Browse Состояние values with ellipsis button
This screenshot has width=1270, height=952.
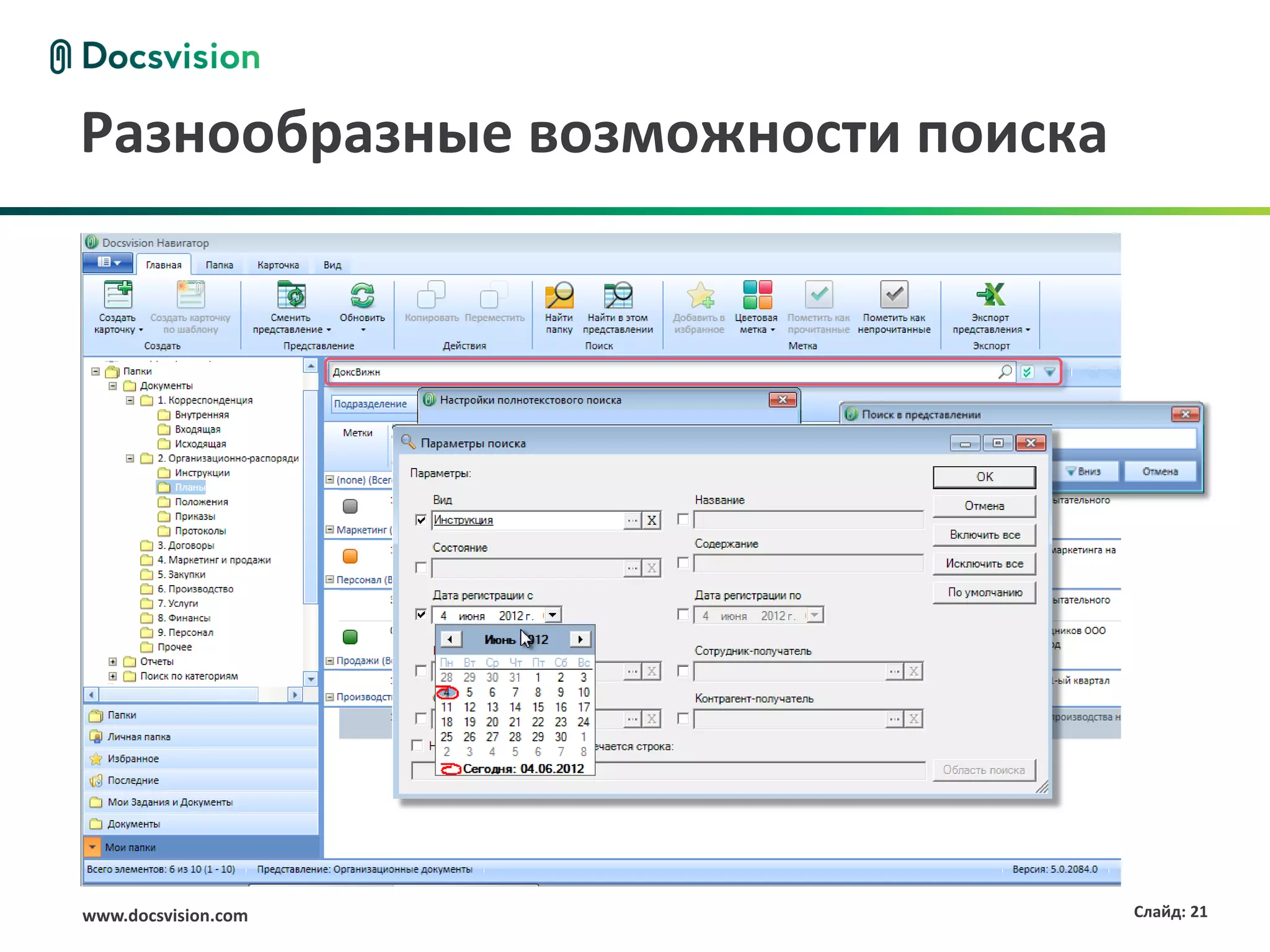point(633,568)
